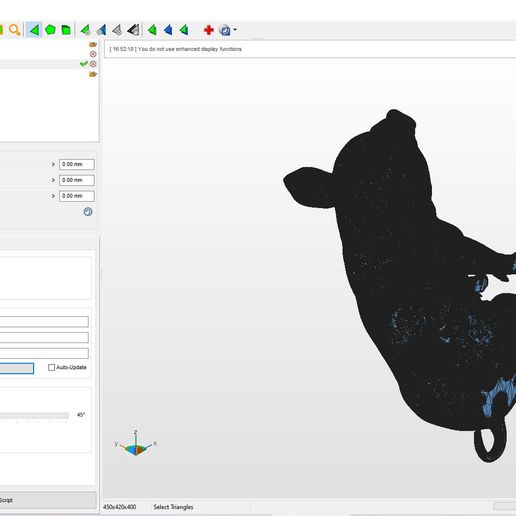Viewport: 516px width, 516px height.
Task: Focus the second 0.00 mm input field
Action: [77, 180]
